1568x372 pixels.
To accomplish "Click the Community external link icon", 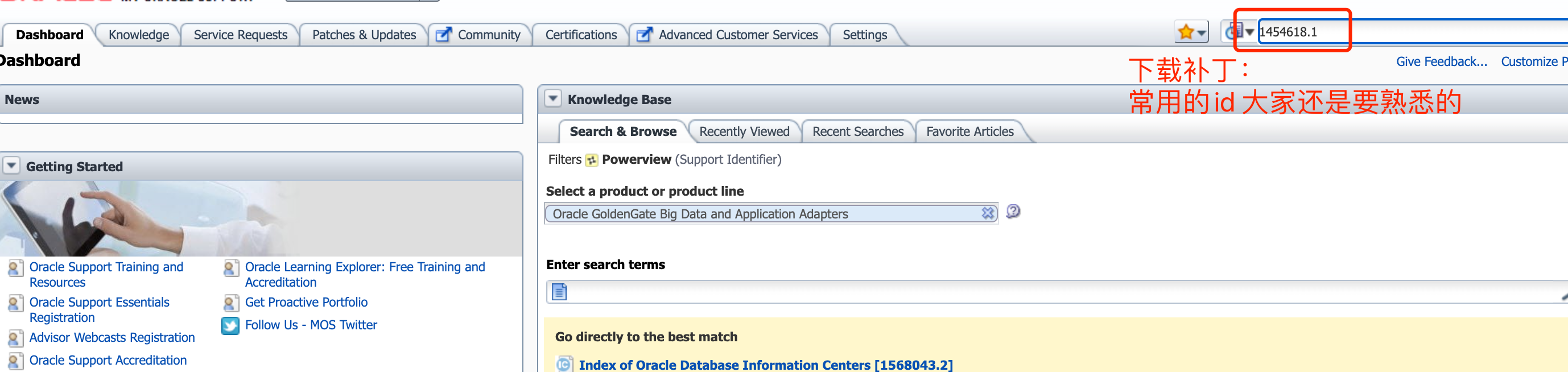I will [444, 35].
